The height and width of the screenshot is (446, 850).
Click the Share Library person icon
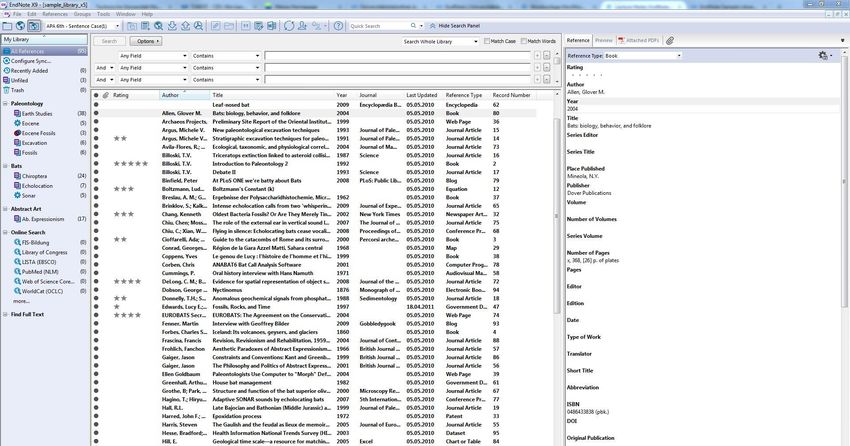point(302,26)
